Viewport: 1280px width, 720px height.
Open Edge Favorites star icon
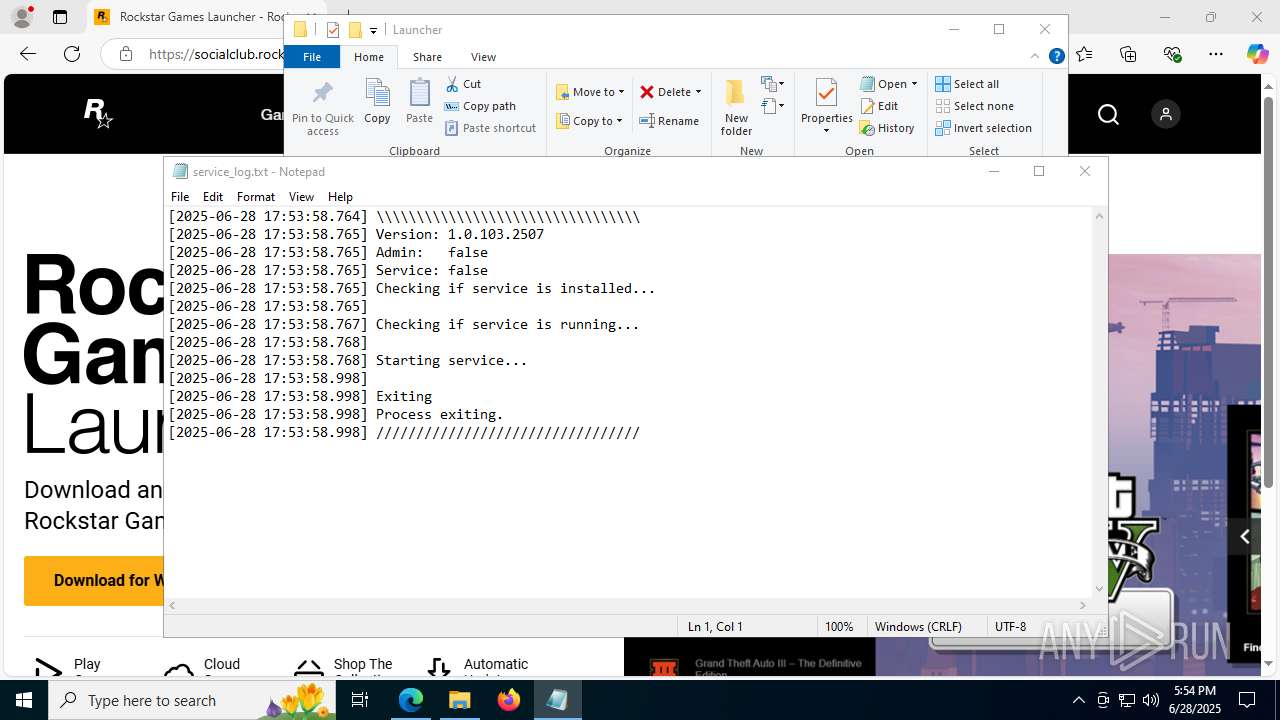coord(1085,54)
